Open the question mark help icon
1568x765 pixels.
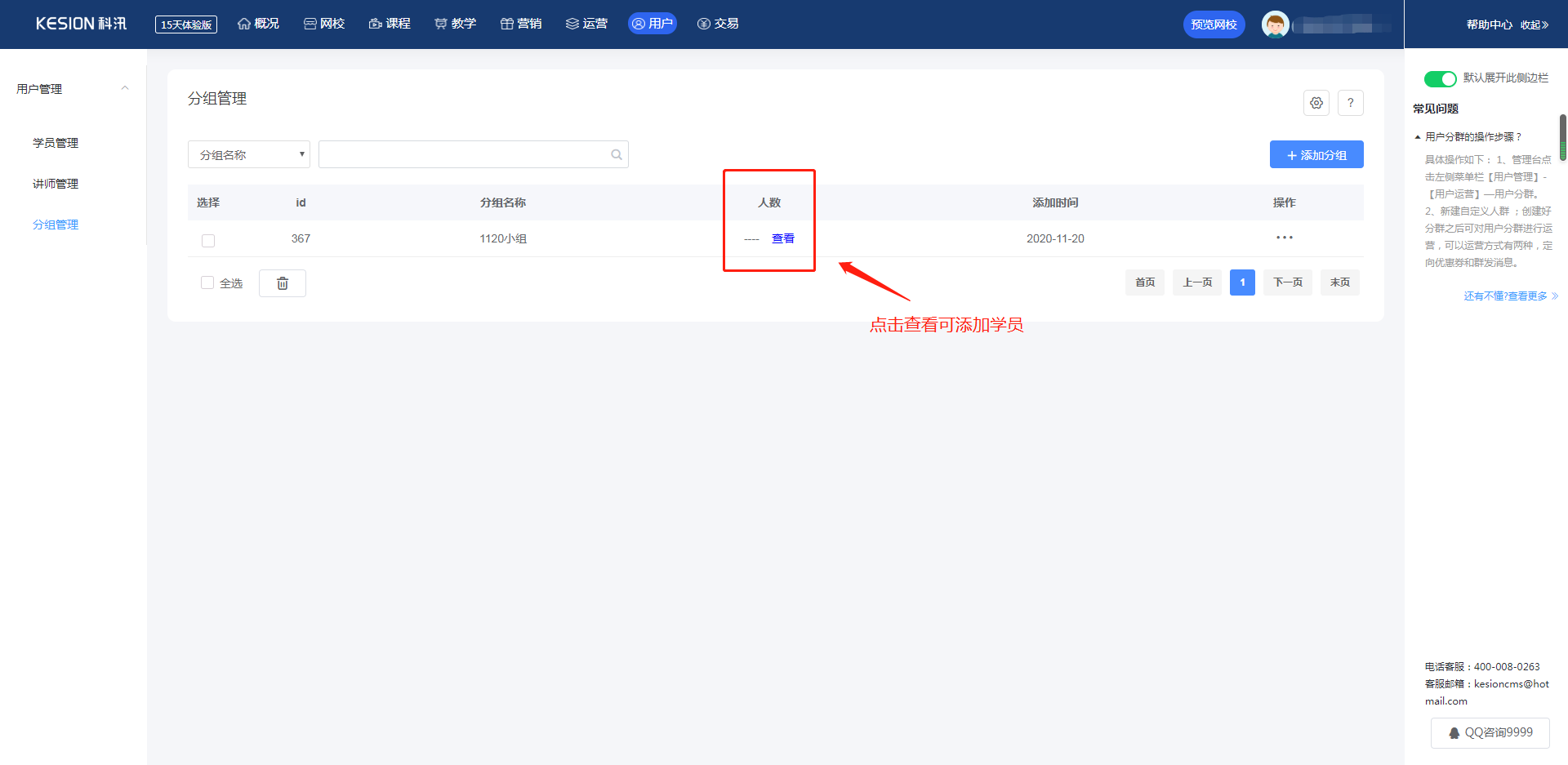pyautogui.click(x=1350, y=103)
